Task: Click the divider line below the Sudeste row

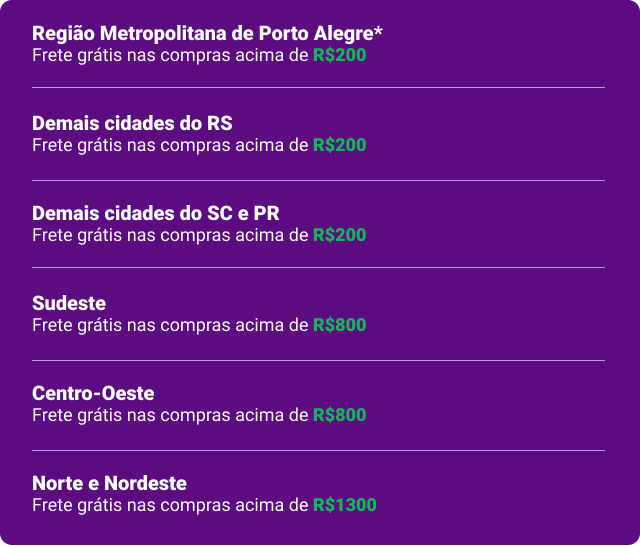Action: (318, 360)
